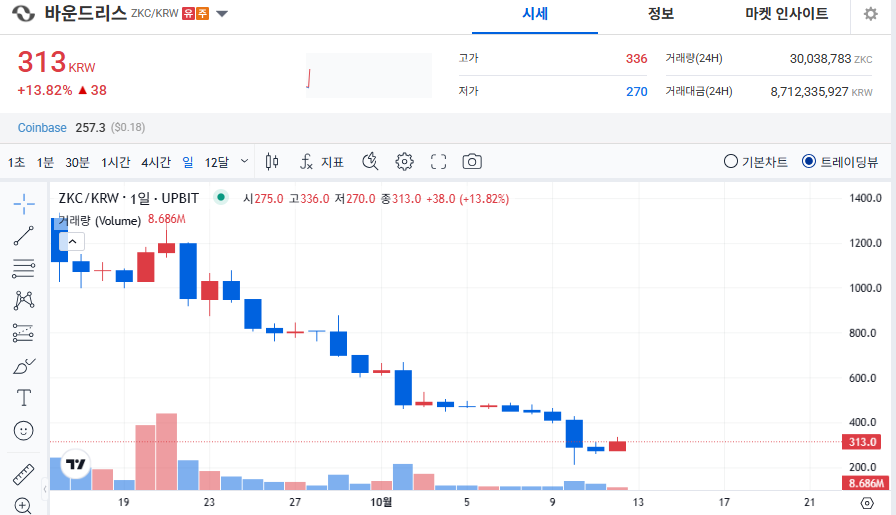Click the 8.686M volume axis label
Viewport: 896px width, 515px height.
click(x=865, y=484)
